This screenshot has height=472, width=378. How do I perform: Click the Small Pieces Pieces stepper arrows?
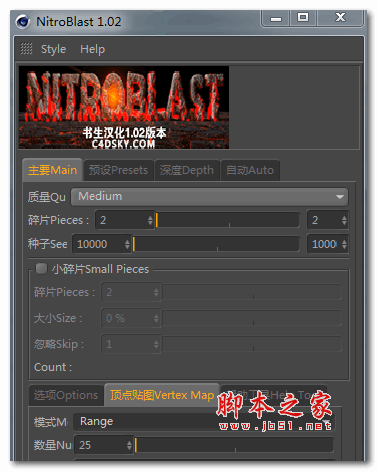(x=156, y=292)
